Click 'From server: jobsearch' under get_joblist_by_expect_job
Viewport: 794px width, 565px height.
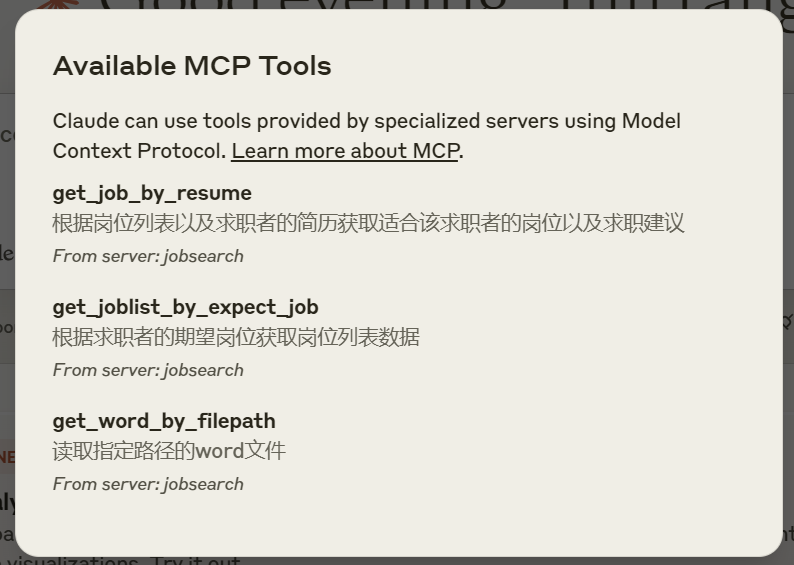tap(148, 370)
